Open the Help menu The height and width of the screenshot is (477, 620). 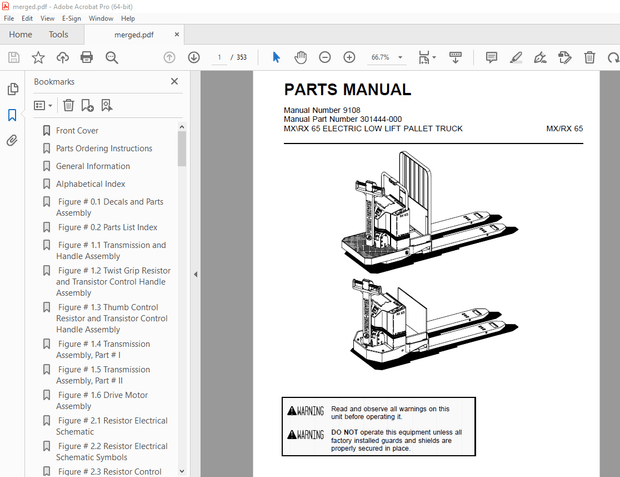(128, 18)
